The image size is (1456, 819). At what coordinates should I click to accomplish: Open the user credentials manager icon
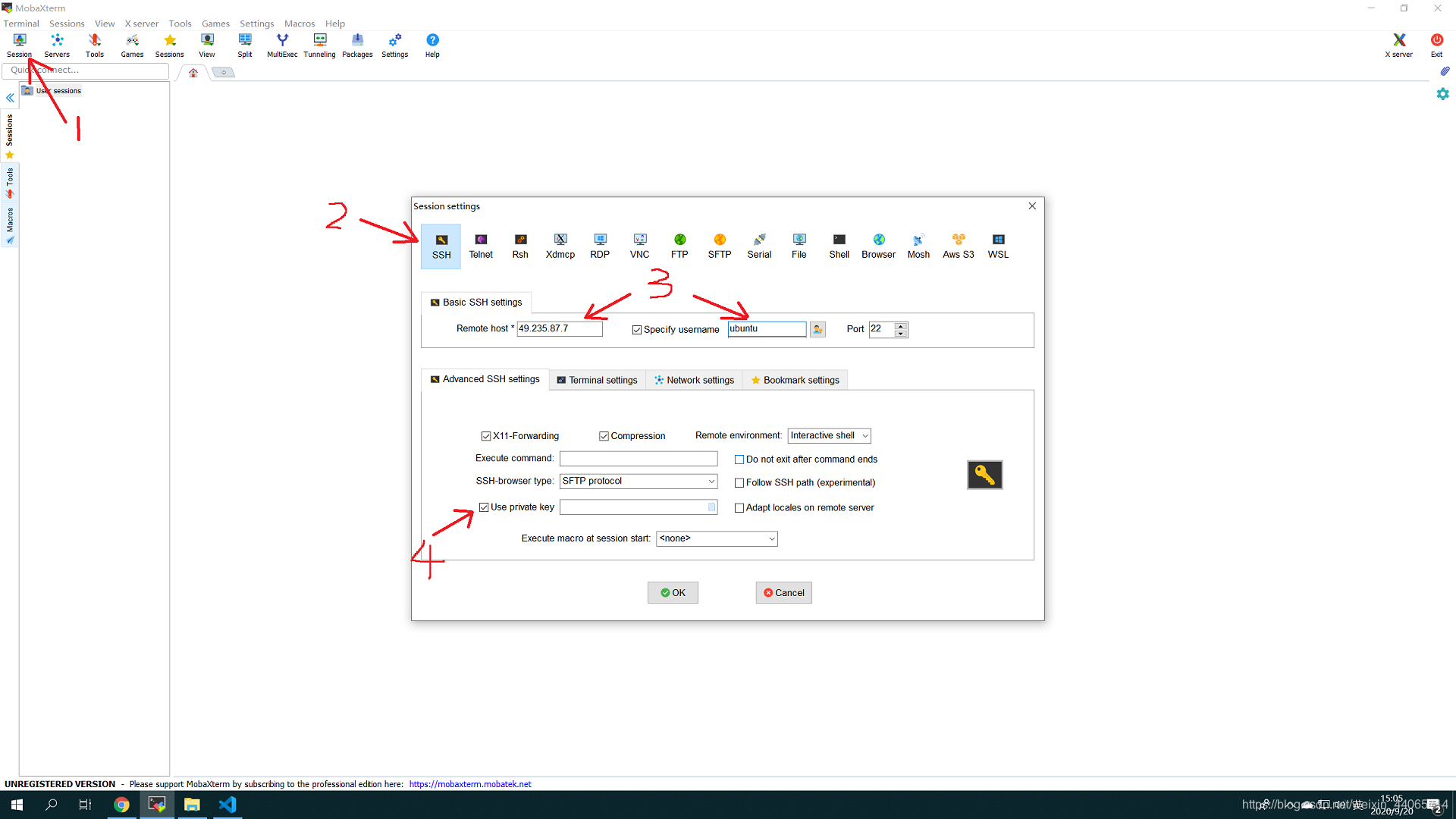click(x=817, y=329)
